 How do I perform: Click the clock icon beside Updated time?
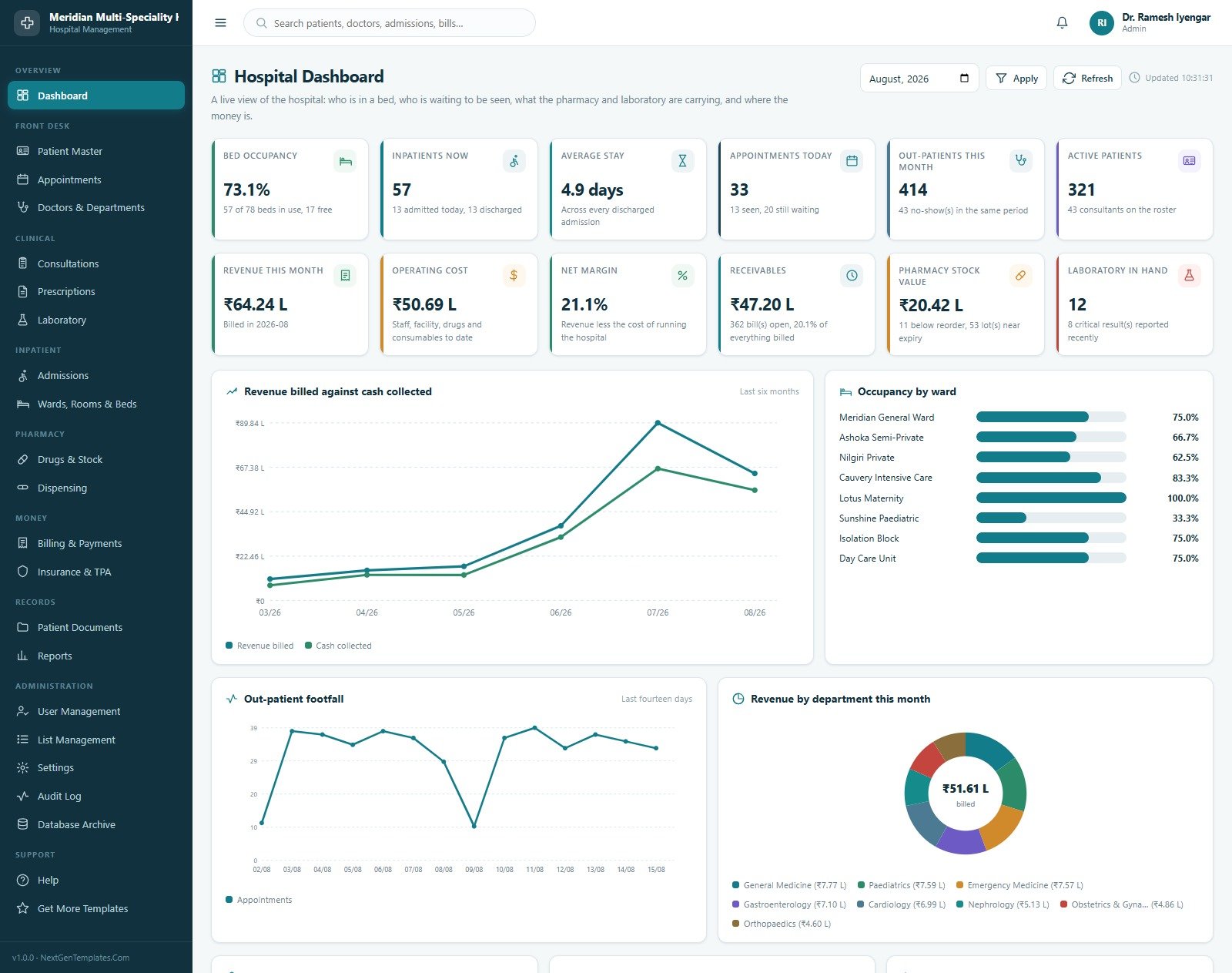tap(1134, 78)
